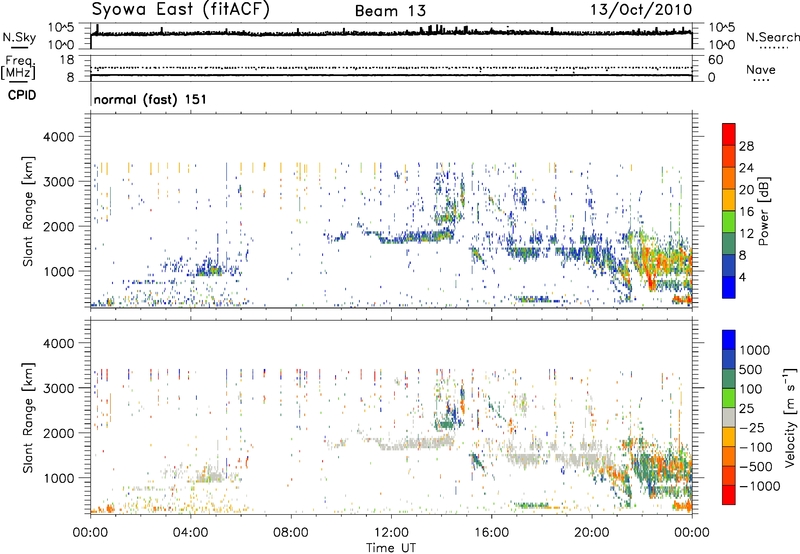Click the red top segment of Power colorbar
Viewport: 800px width, 554px height.
[729, 134]
